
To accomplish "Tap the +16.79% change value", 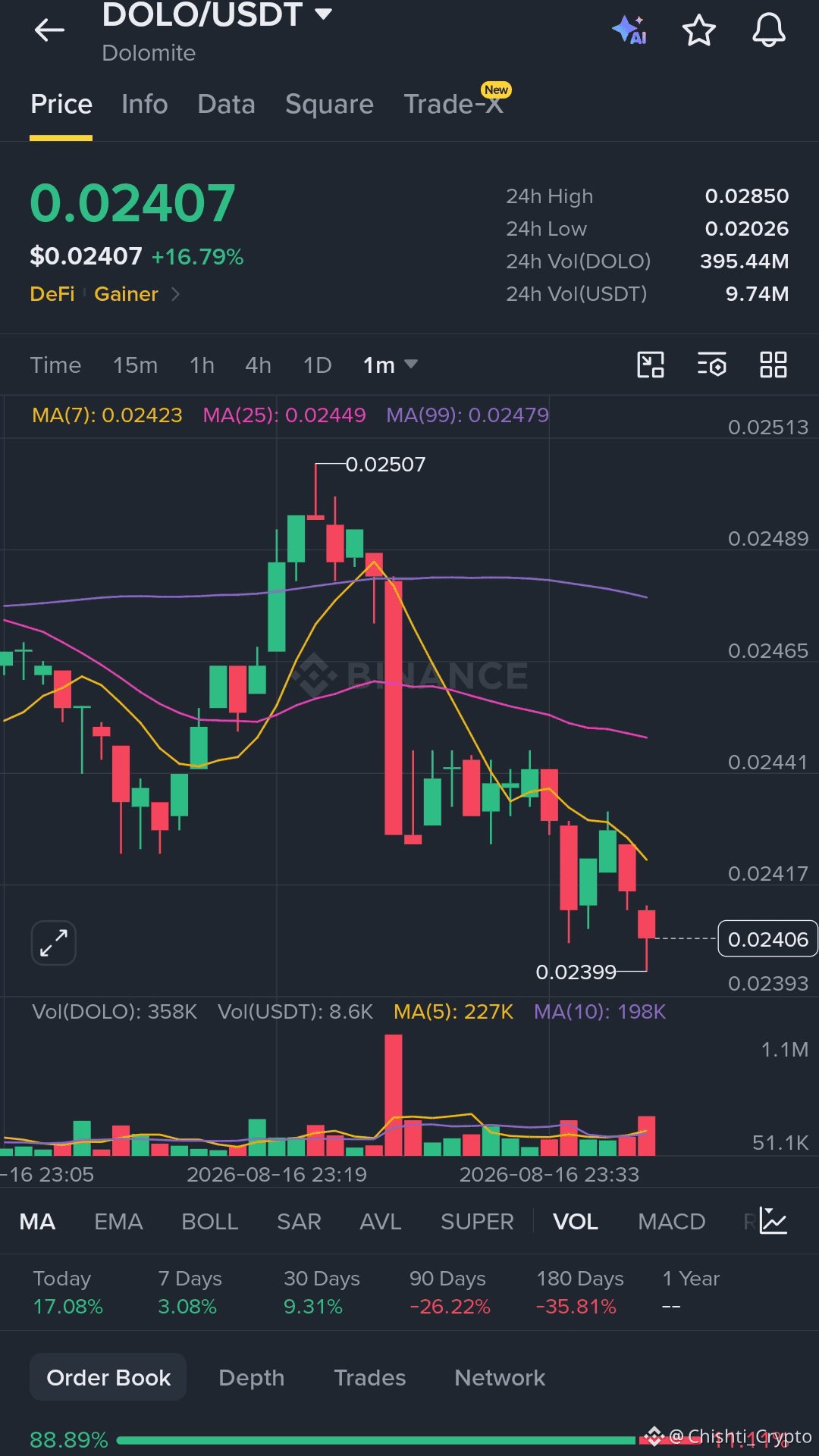I will tap(197, 257).
